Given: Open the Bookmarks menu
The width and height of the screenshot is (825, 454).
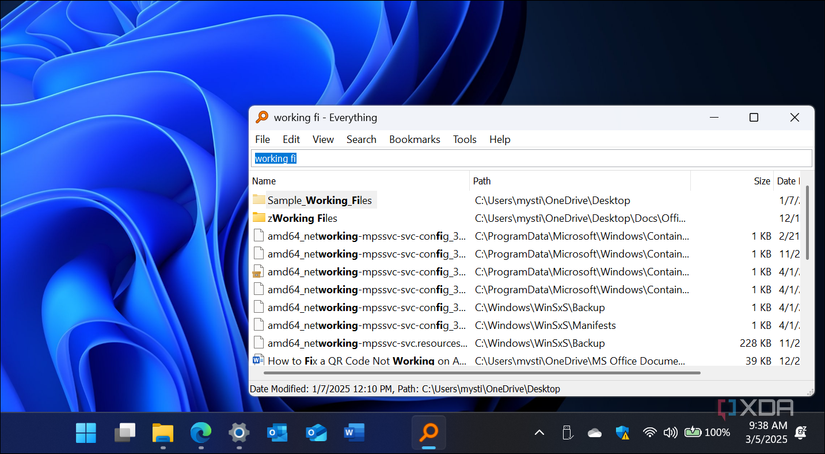Looking at the screenshot, I should pyautogui.click(x=415, y=139).
